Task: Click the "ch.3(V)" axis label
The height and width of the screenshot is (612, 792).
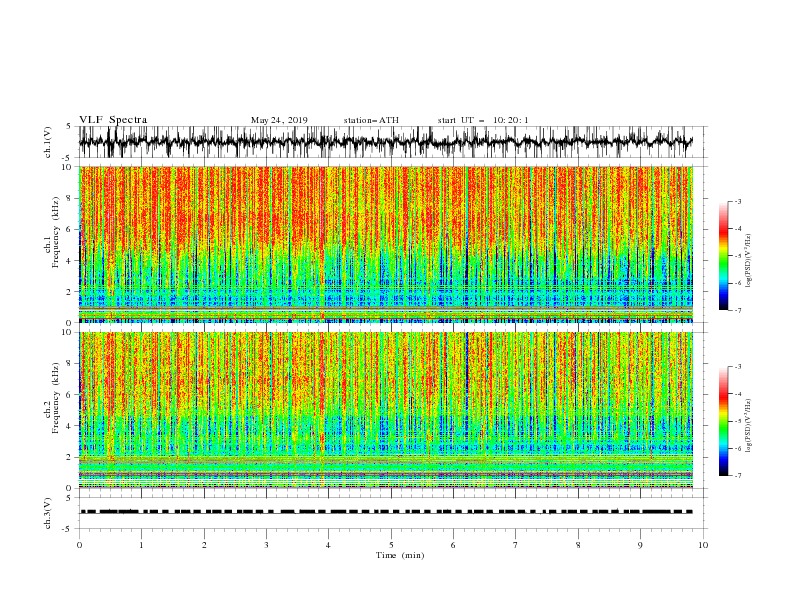Action: [x=48, y=513]
